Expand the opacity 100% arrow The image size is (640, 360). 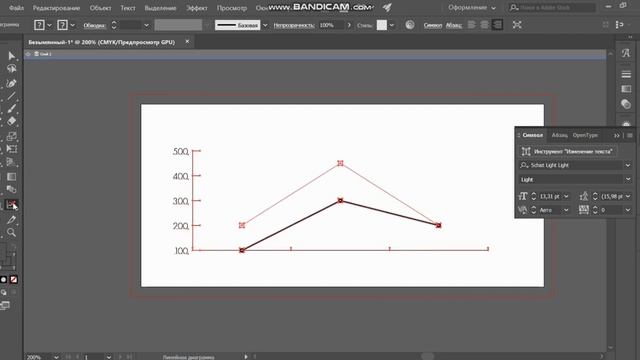click(349, 25)
